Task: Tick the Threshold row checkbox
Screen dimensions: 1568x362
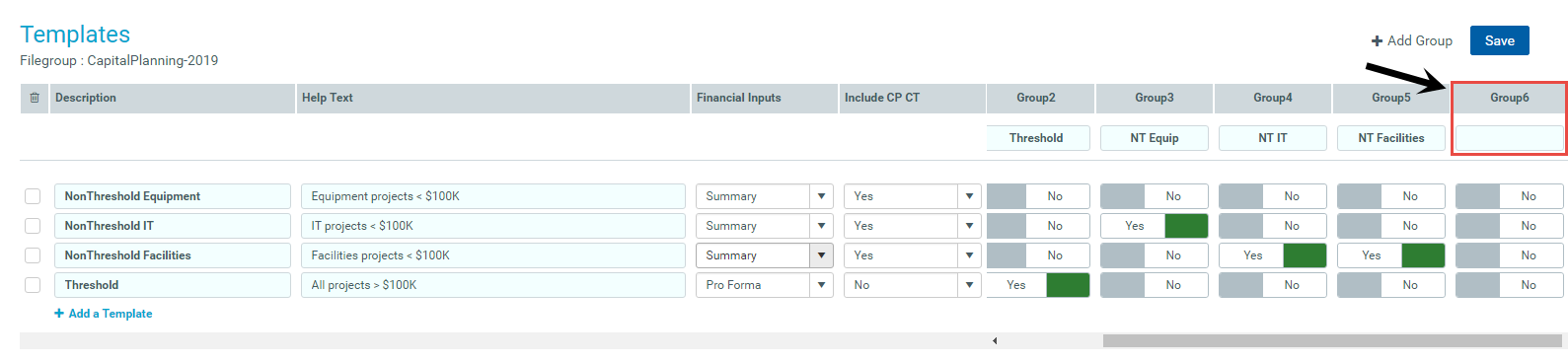Action: pyautogui.click(x=33, y=285)
